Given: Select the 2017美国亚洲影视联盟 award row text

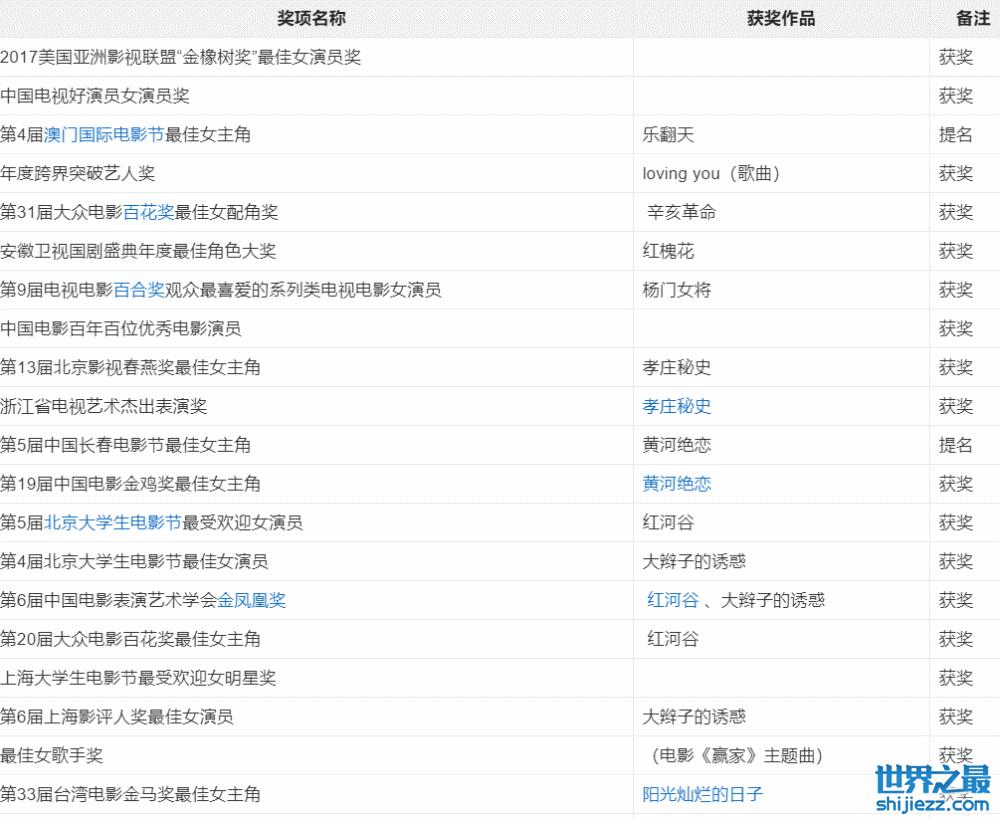Looking at the screenshot, I should pyautogui.click(x=180, y=57).
